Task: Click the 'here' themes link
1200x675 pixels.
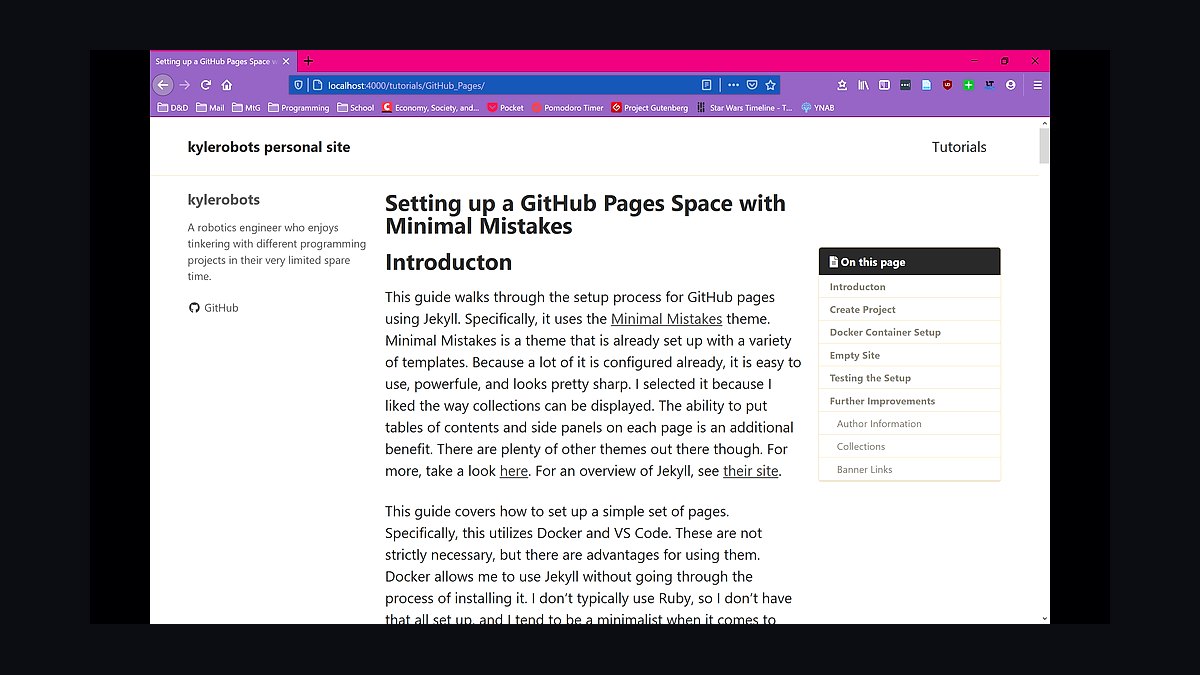Action: click(x=513, y=471)
